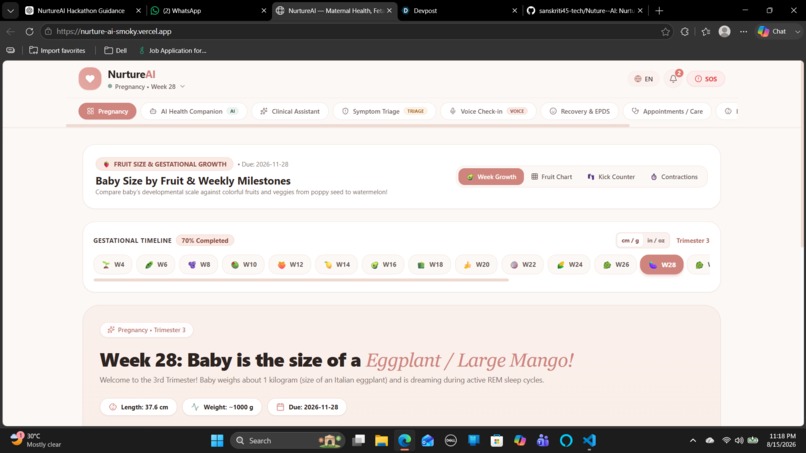Trigger the SOS emergency button
The width and height of the screenshot is (806, 453).
706,79
